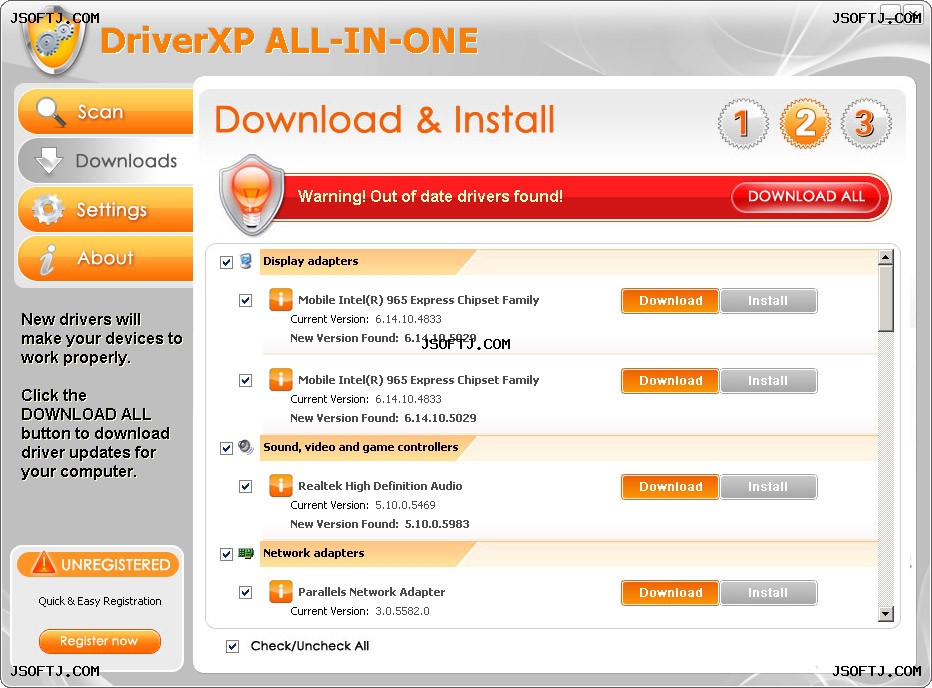Click orange info icon beside Realtek High Definition Audio
This screenshot has width=932, height=688.
click(281, 486)
